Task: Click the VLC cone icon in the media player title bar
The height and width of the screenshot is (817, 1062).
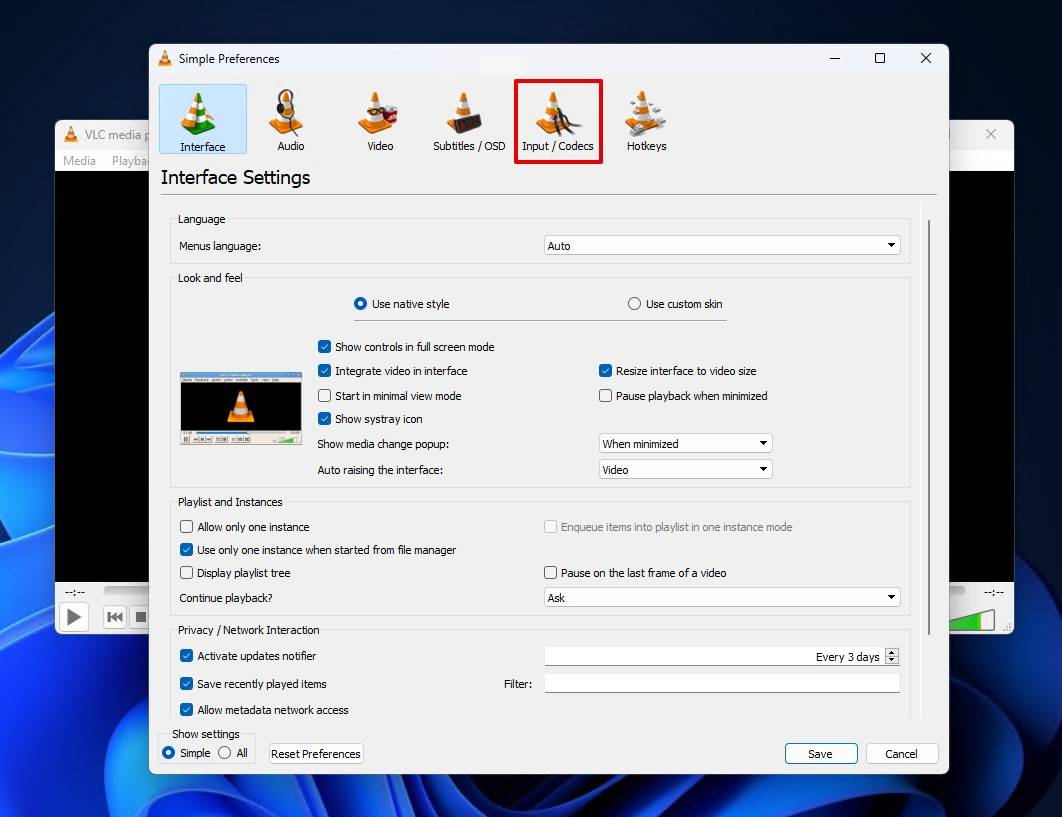Action: coord(70,134)
